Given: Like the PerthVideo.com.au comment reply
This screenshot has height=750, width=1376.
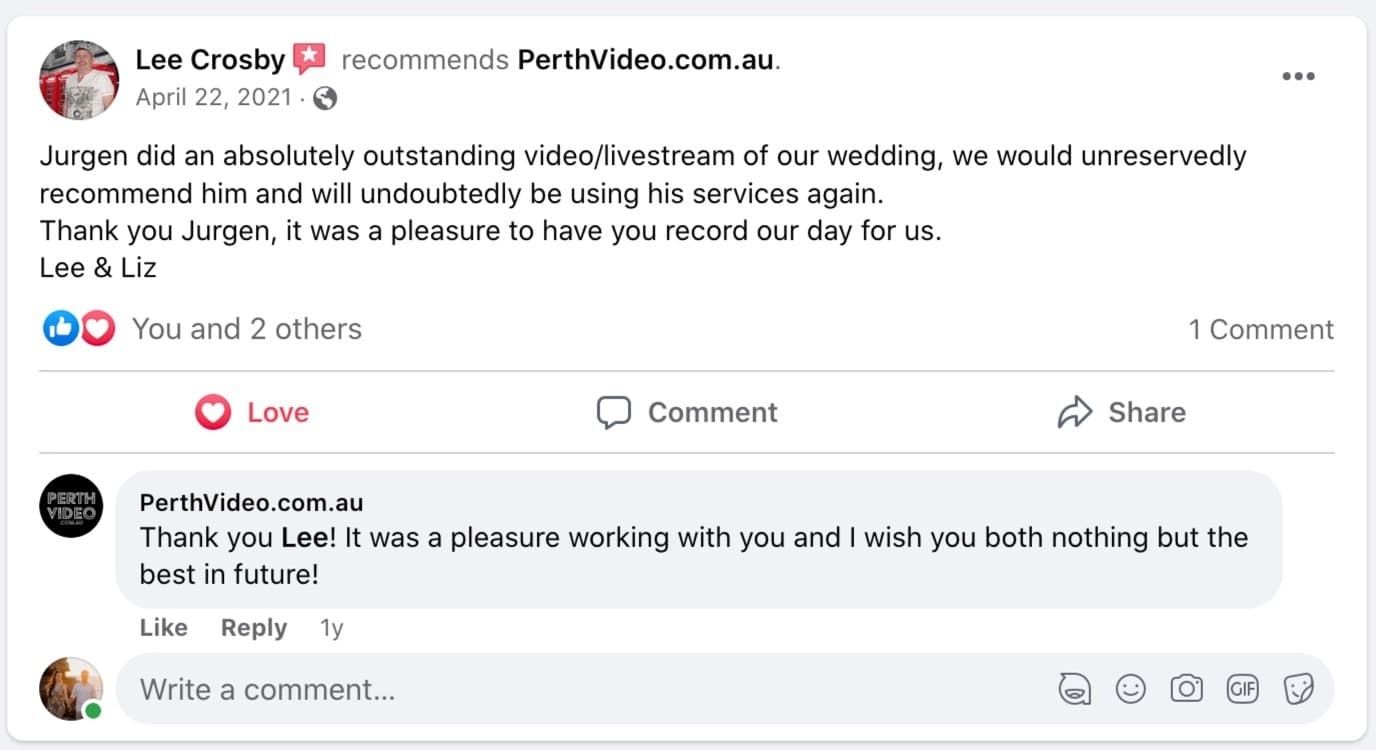Looking at the screenshot, I should click(163, 628).
